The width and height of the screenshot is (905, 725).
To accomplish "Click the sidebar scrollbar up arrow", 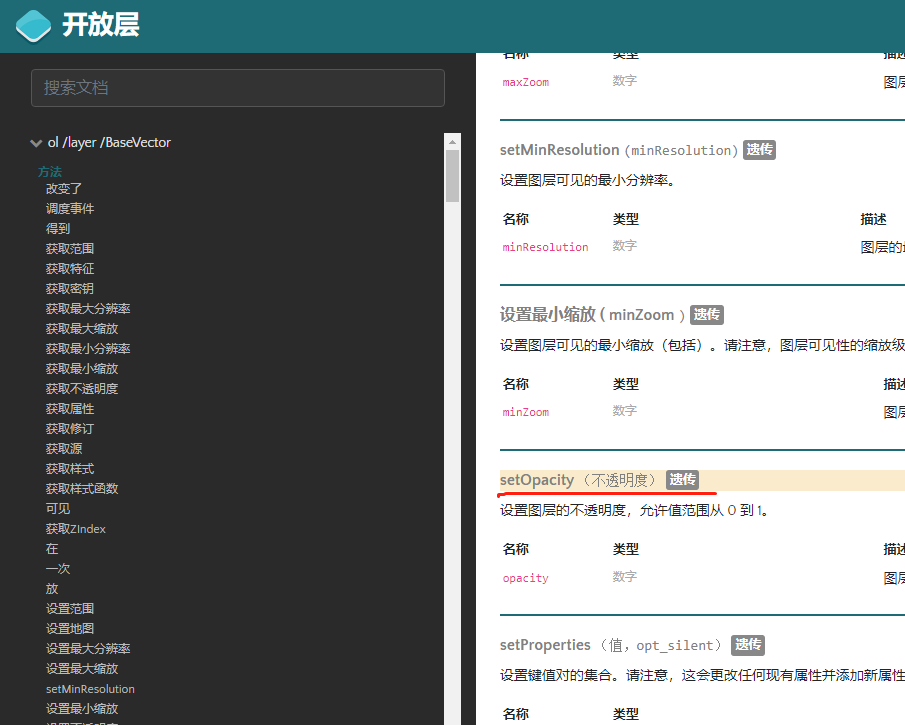I will coord(452,142).
